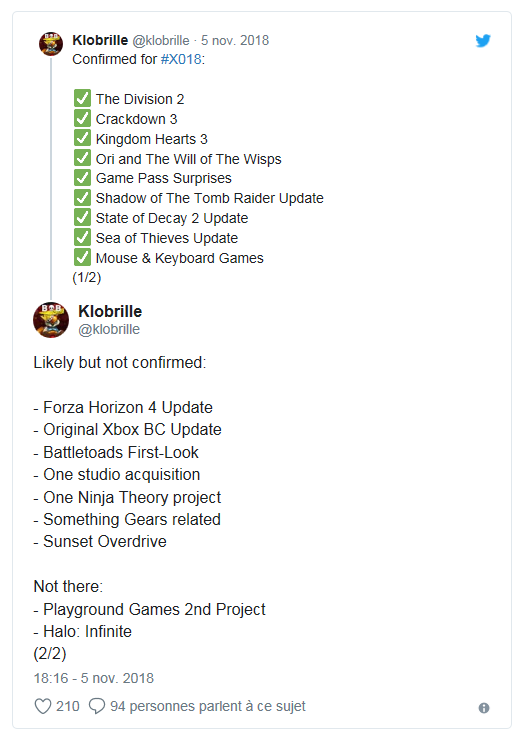Click the info icon at the bottom right
The width and height of the screenshot is (526, 744).
click(484, 708)
